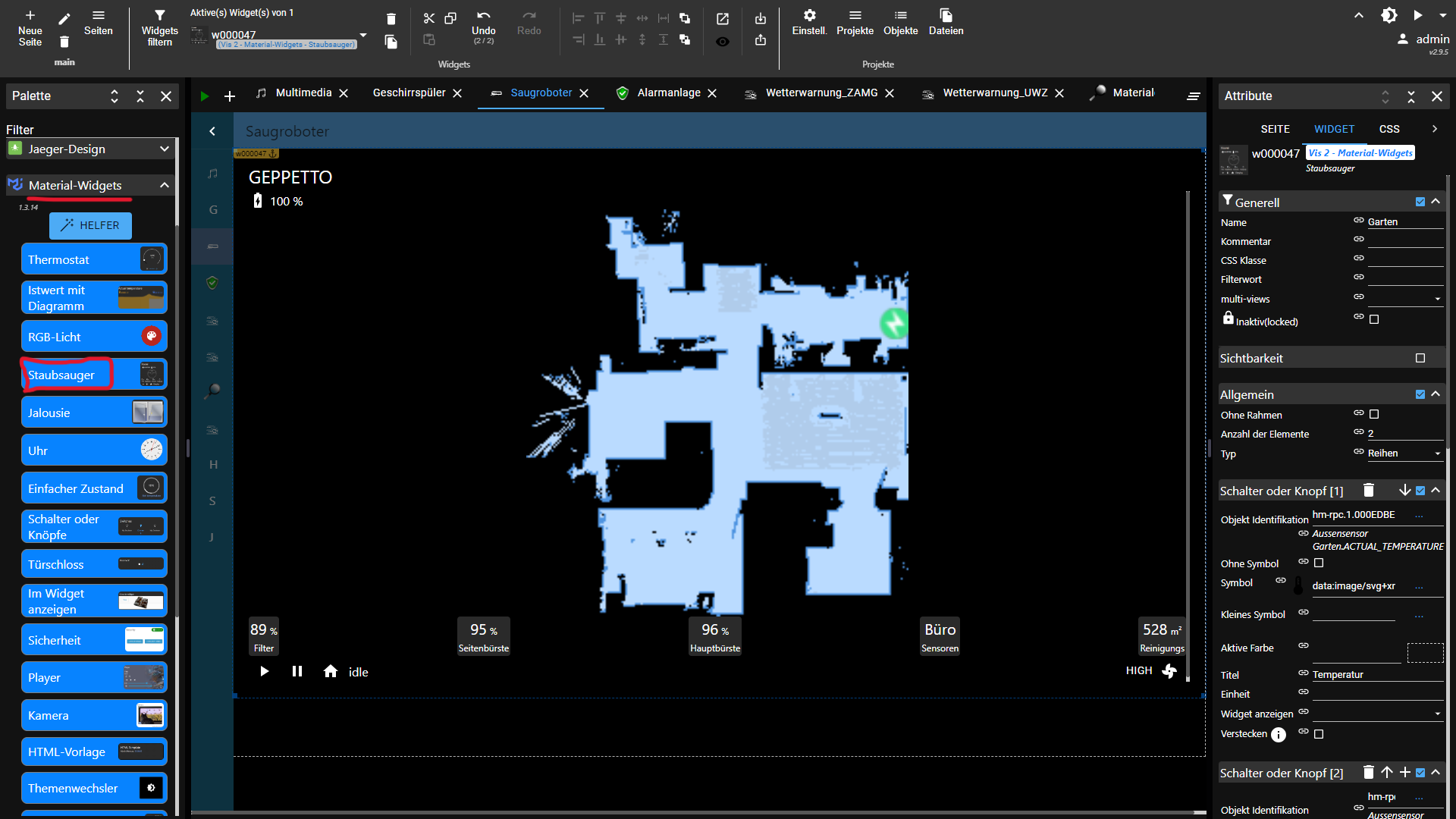Click the fan speed HIGH icon
The height and width of the screenshot is (819, 1456).
[1169, 671]
